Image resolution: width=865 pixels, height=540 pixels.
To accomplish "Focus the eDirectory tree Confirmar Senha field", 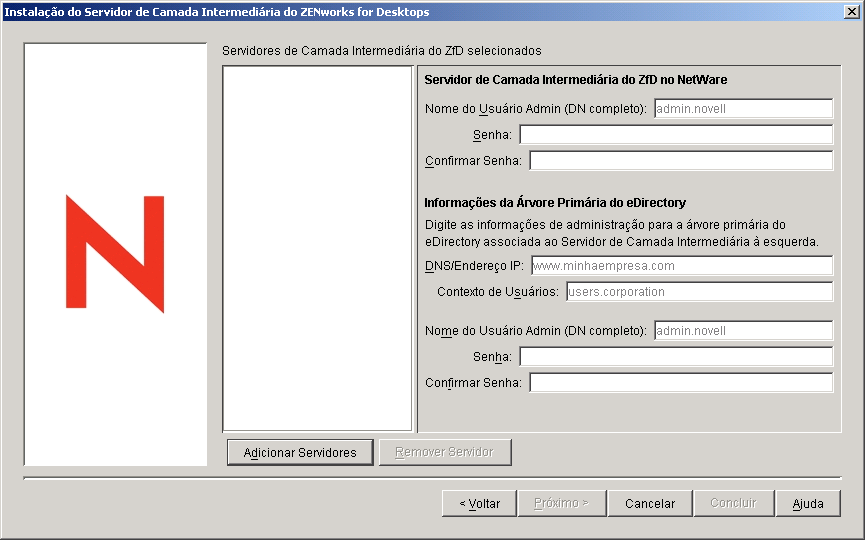I will tap(681, 382).
